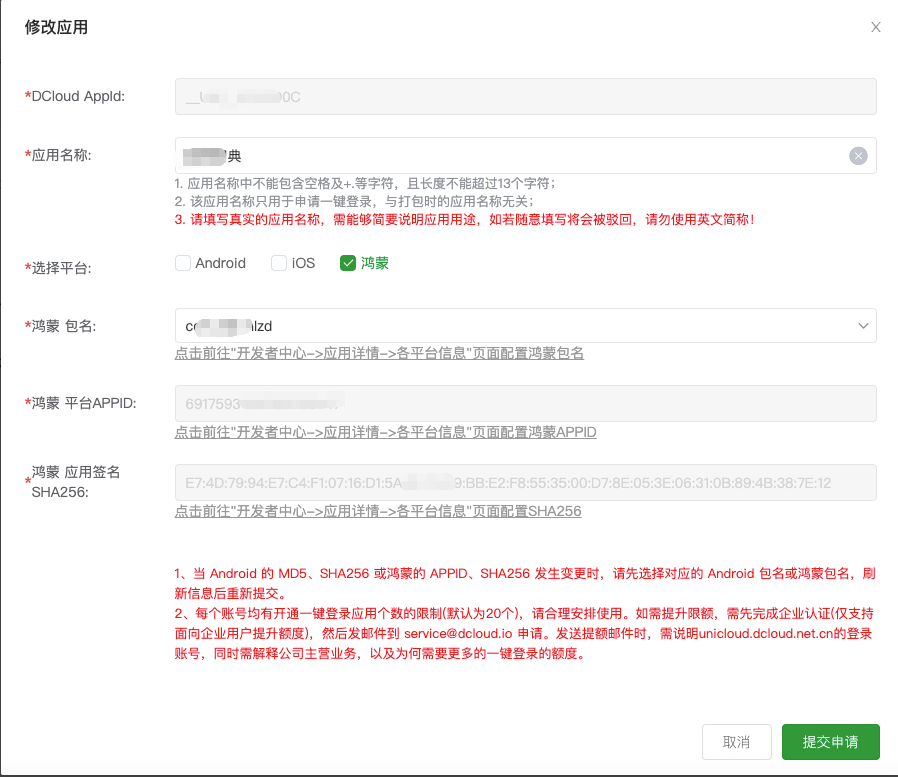Open the link to configure 鸿蒙包名
This screenshot has height=777, width=898.
pyautogui.click(x=379, y=353)
